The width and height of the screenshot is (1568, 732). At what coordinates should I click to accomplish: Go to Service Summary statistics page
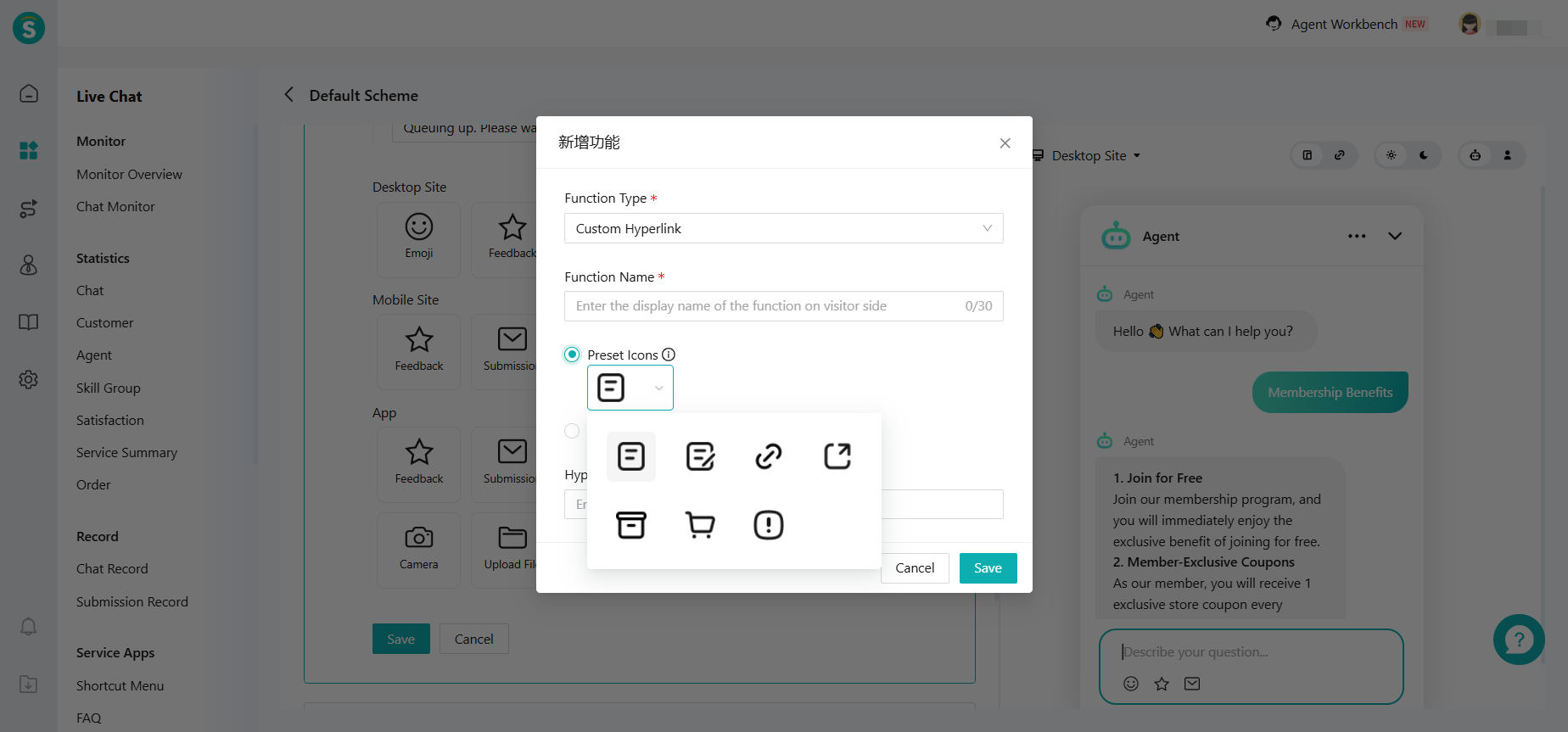[x=126, y=453]
